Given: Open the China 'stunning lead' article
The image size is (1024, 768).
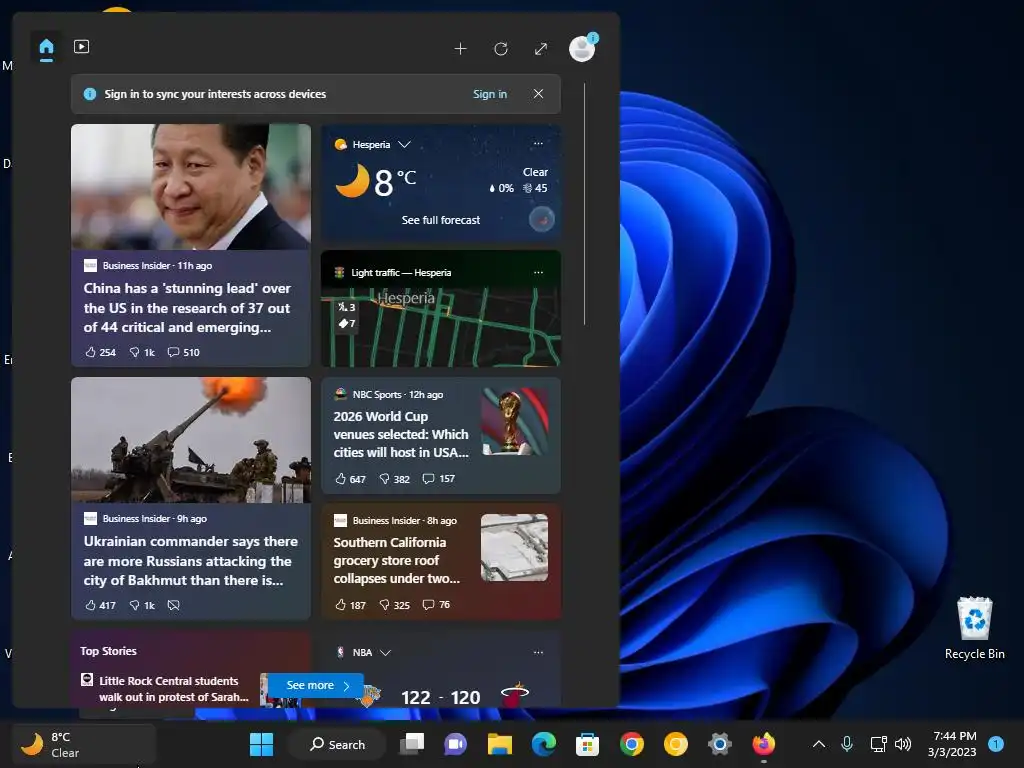Looking at the screenshot, I should [187, 308].
